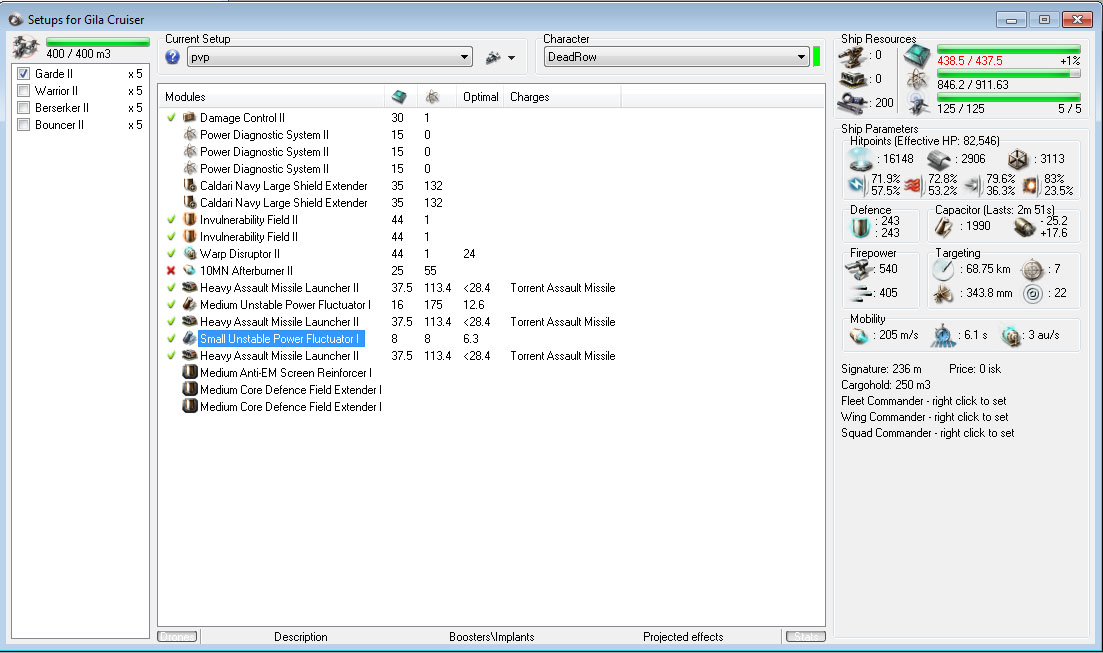The width and height of the screenshot is (1103, 653).
Task: Click the align time icon showing 6.1 s
Action: (x=943, y=336)
